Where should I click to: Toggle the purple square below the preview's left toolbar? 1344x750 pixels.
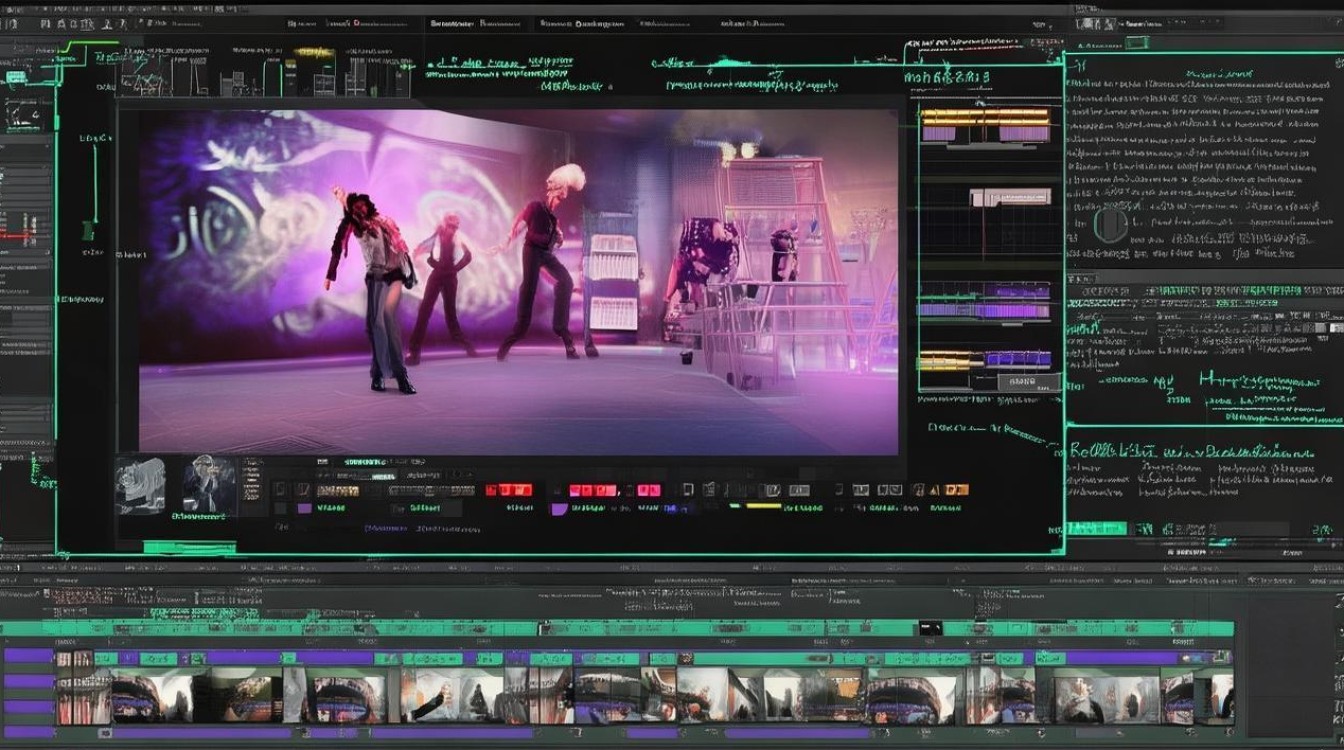(x=305, y=508)
